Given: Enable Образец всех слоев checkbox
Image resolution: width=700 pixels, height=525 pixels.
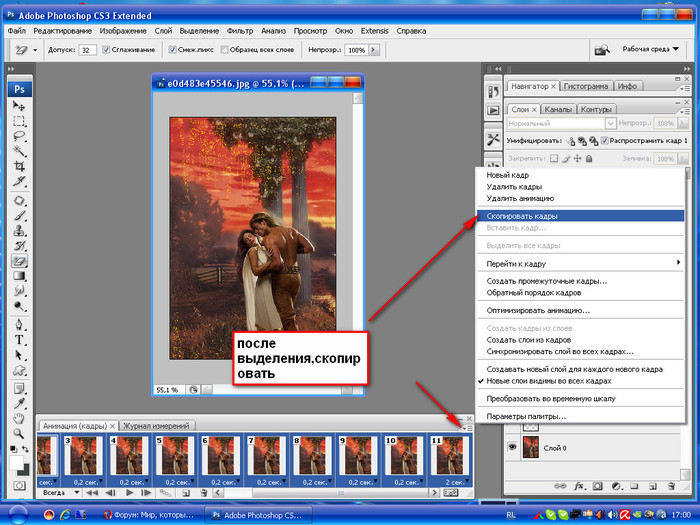Looking at the screenshot, I should pyautogui.click(x=225, y=50).
